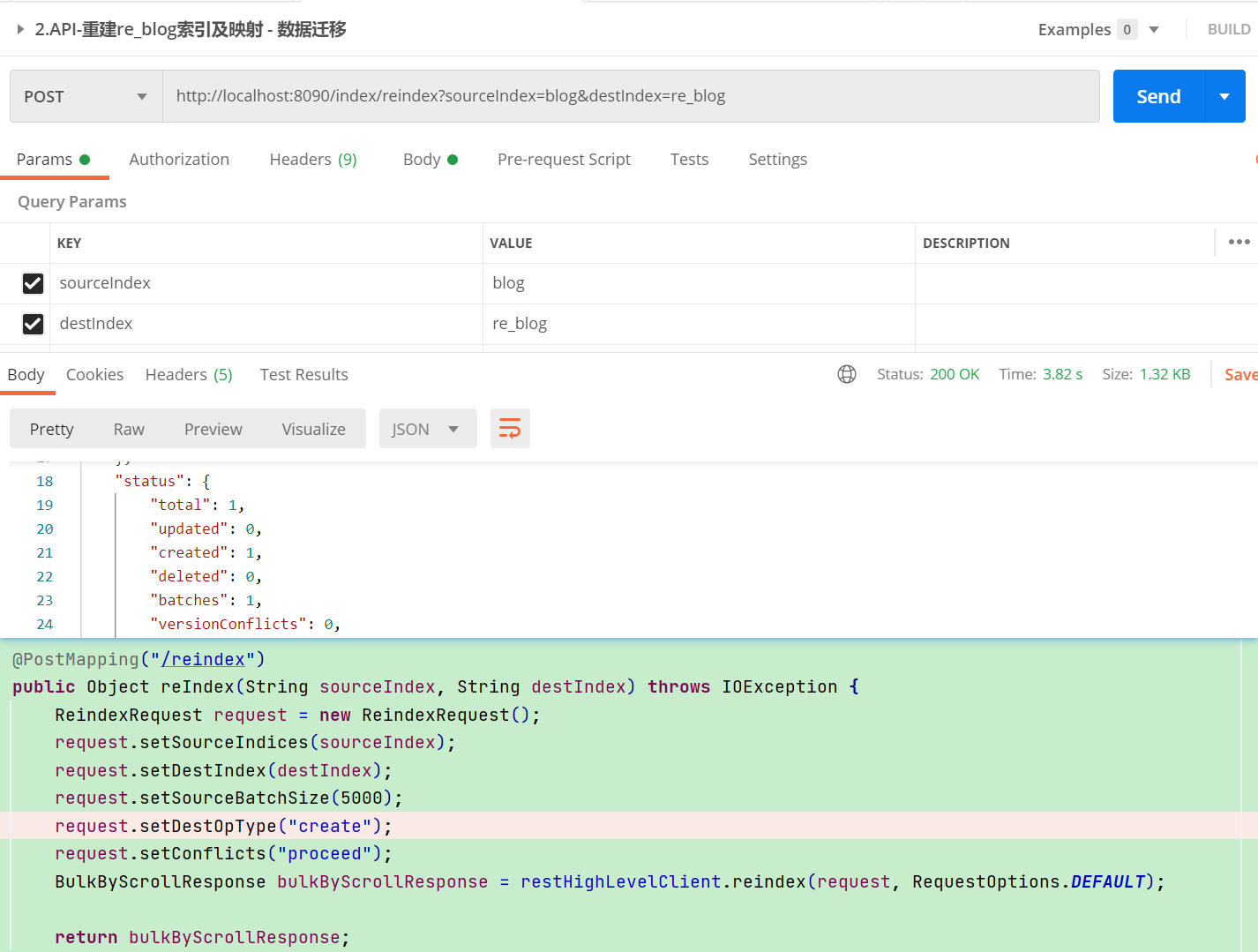The height and width of the screenshot is (952, 1258).
Task: Click the request URL field
Action: click(631, 96)
